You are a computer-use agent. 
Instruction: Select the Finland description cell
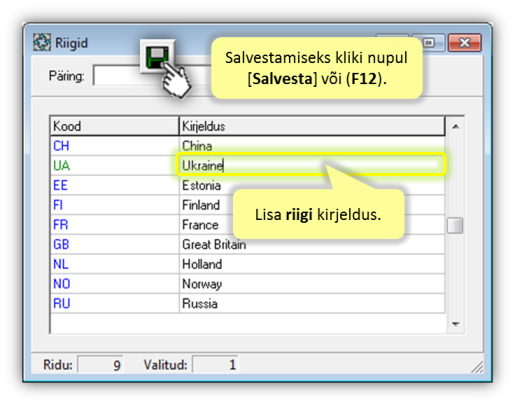(x=312, y=205)
